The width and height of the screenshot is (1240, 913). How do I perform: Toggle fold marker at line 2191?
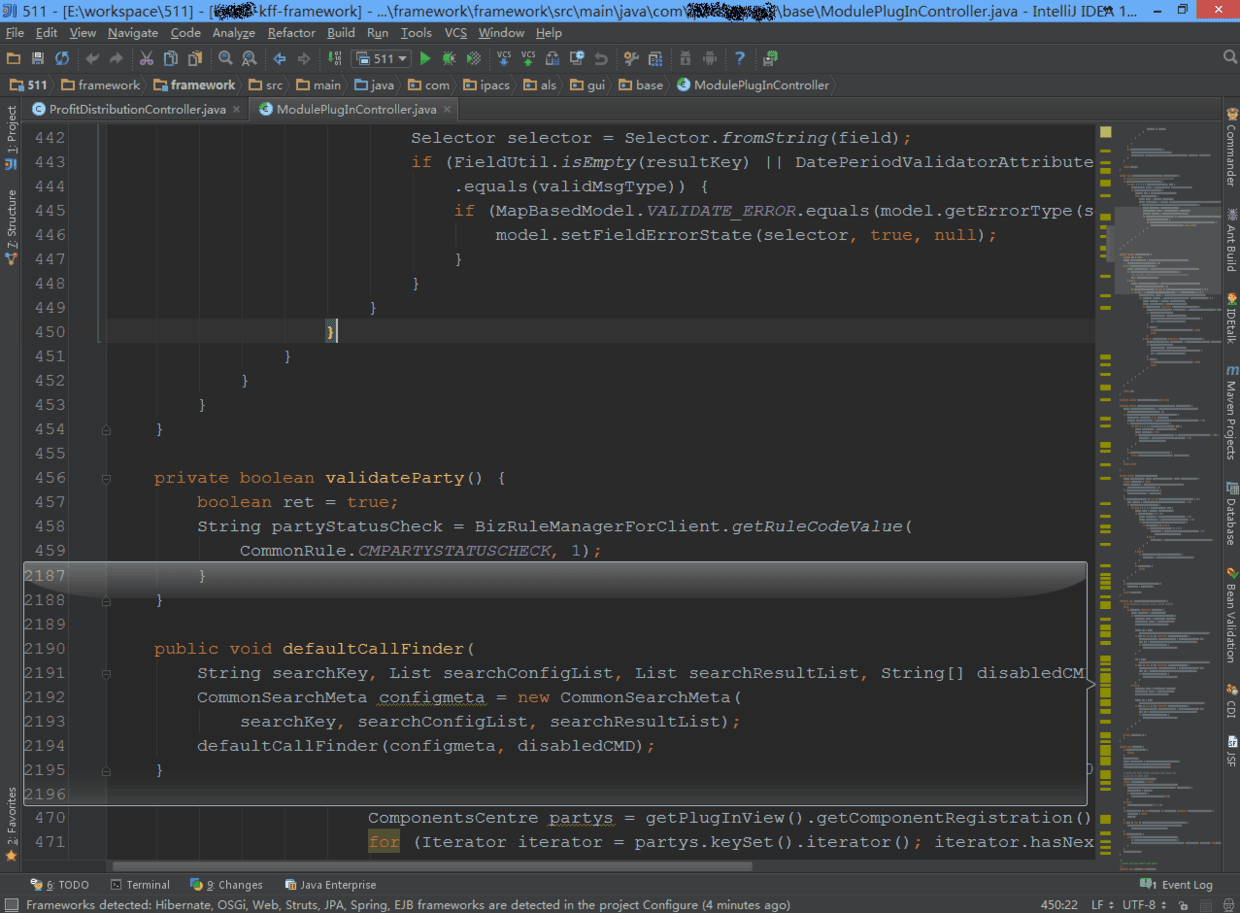pos(106,674)
